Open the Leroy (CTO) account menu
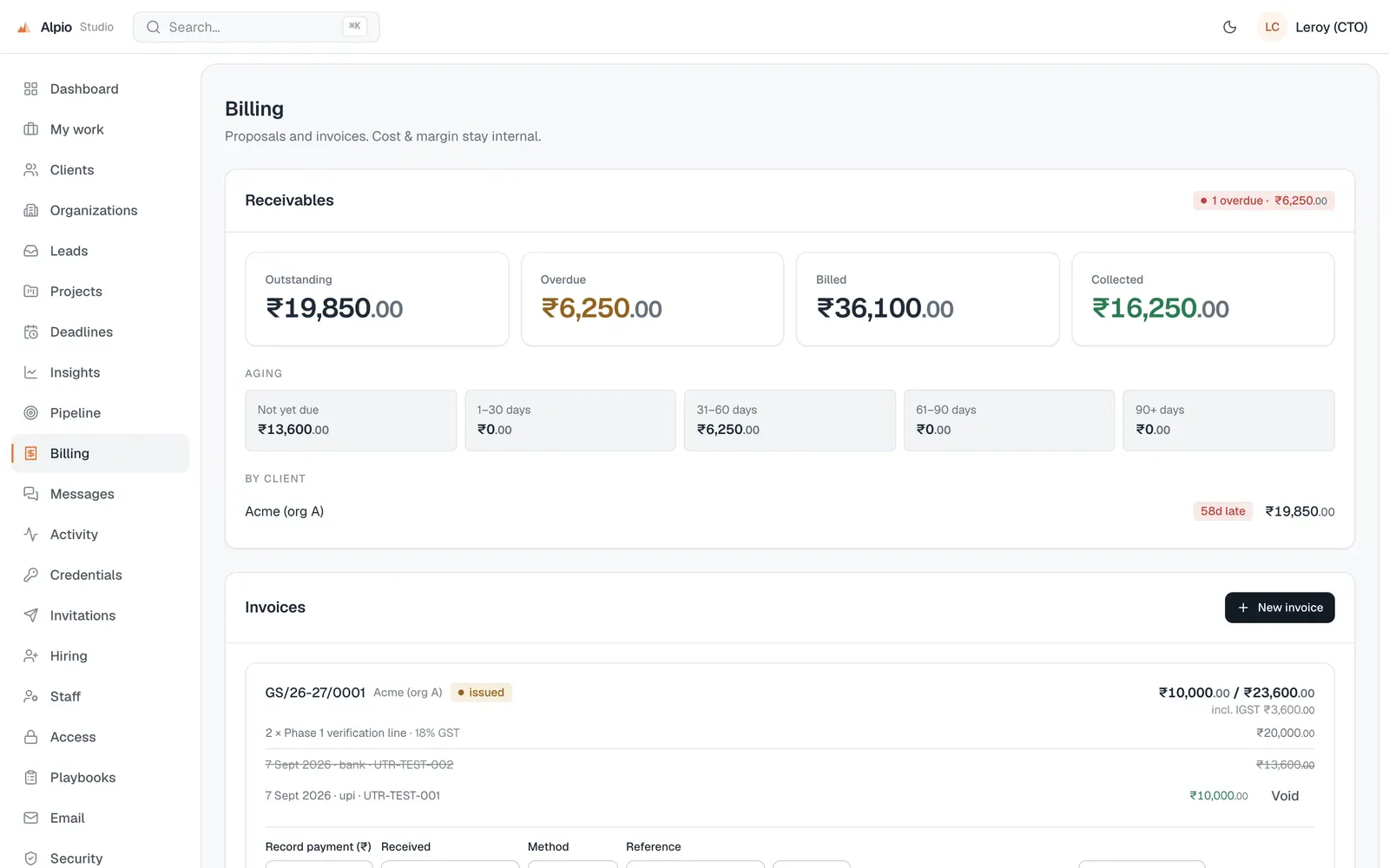 pyautogui.click(x=1313, y=27)
